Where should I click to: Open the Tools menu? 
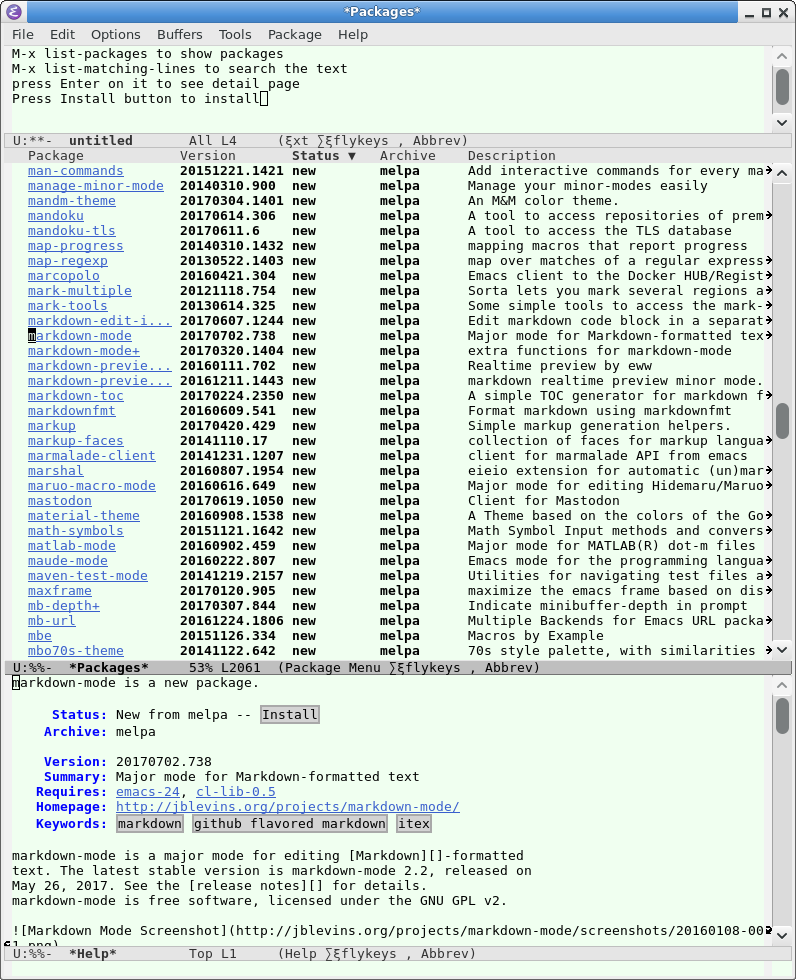235,34
